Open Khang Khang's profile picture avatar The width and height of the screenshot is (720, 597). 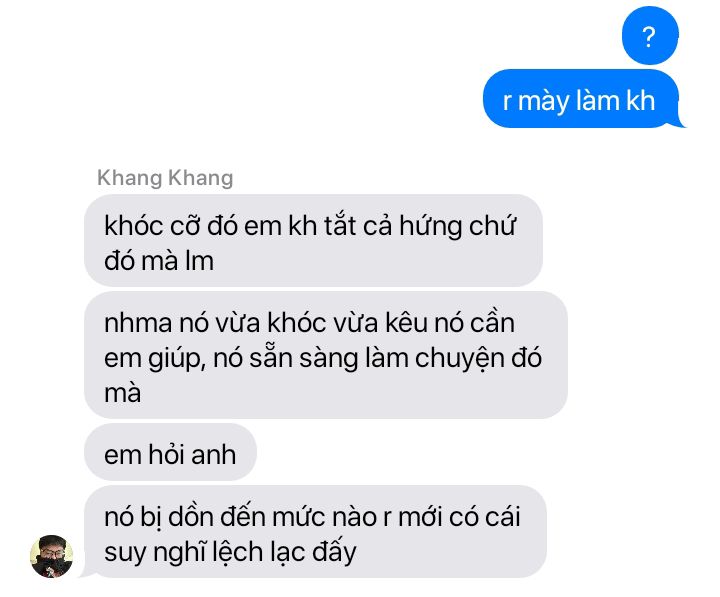click(x=51, y=556)
